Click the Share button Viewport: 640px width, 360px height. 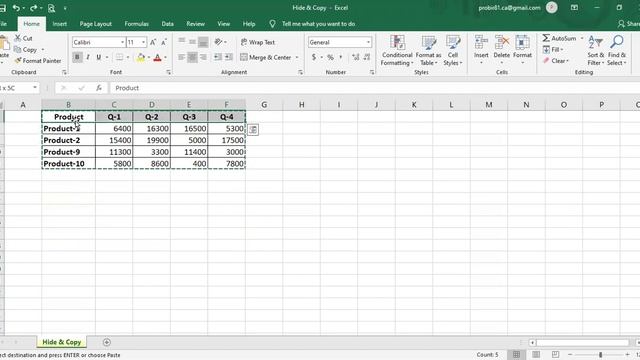[x=629, y=24]
